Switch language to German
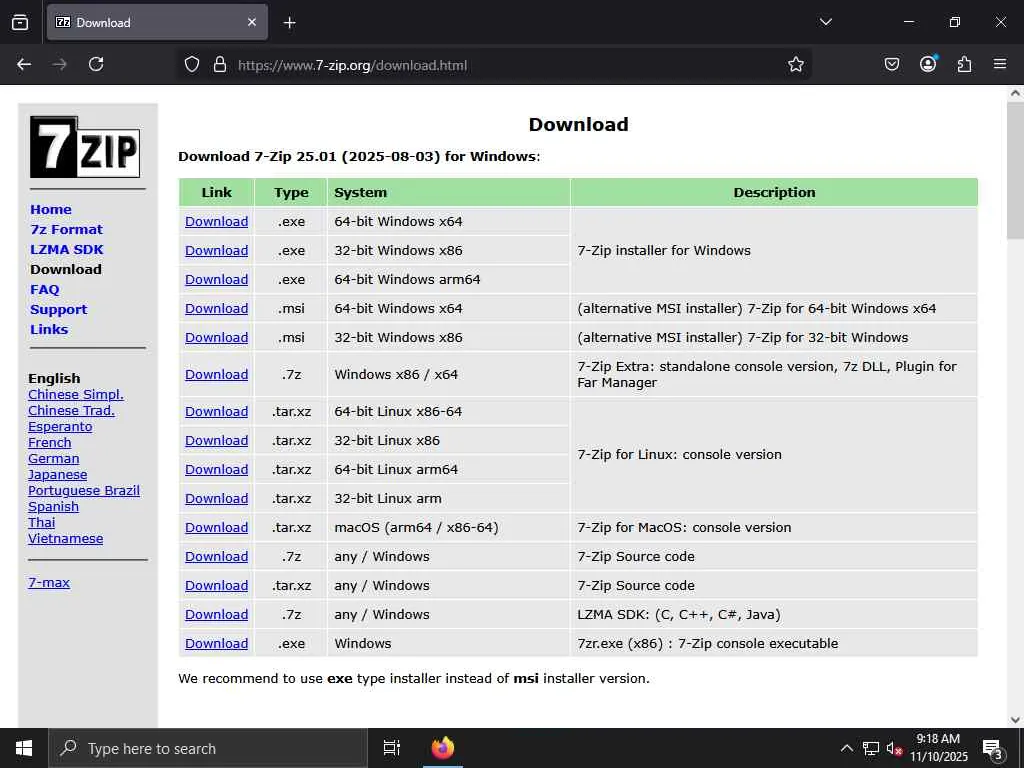 click(54, 459)
